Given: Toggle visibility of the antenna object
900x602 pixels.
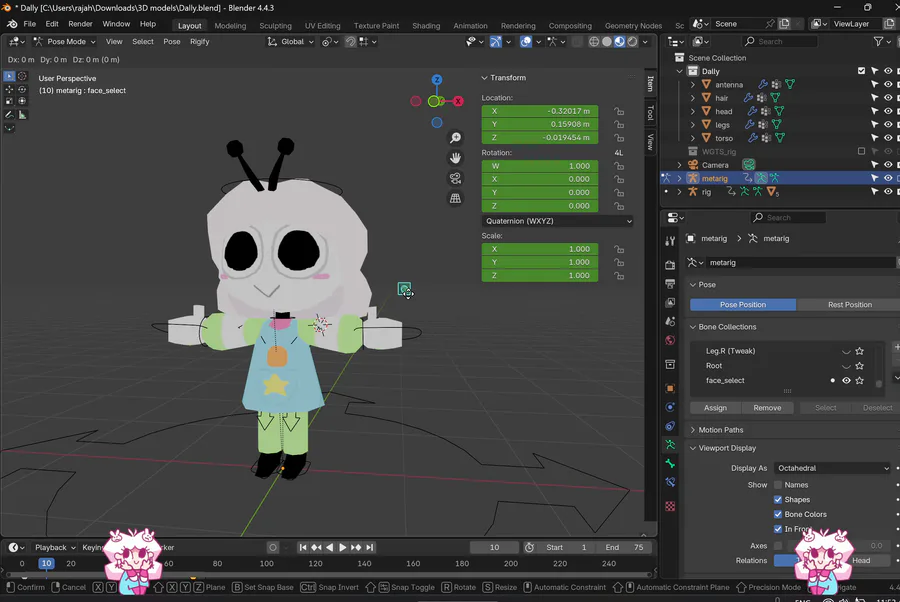Looking at the screenshot, I should pyautogui.click(x=888, y=84).
